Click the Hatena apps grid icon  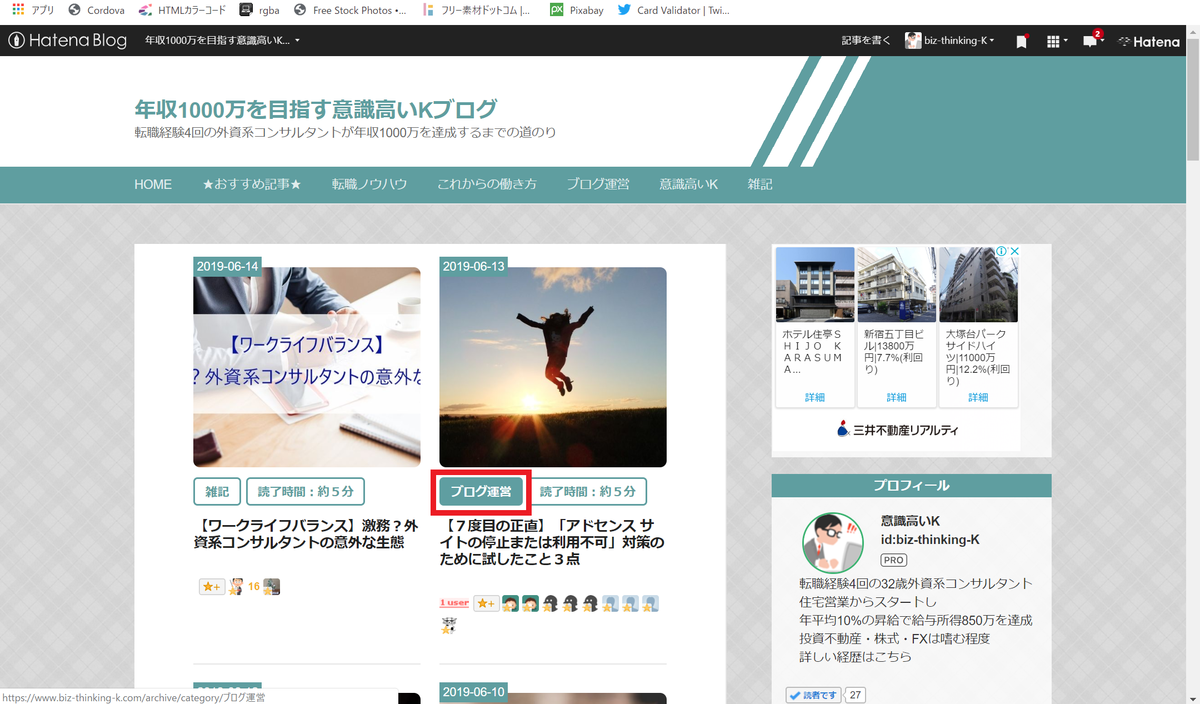[1053, 41]
